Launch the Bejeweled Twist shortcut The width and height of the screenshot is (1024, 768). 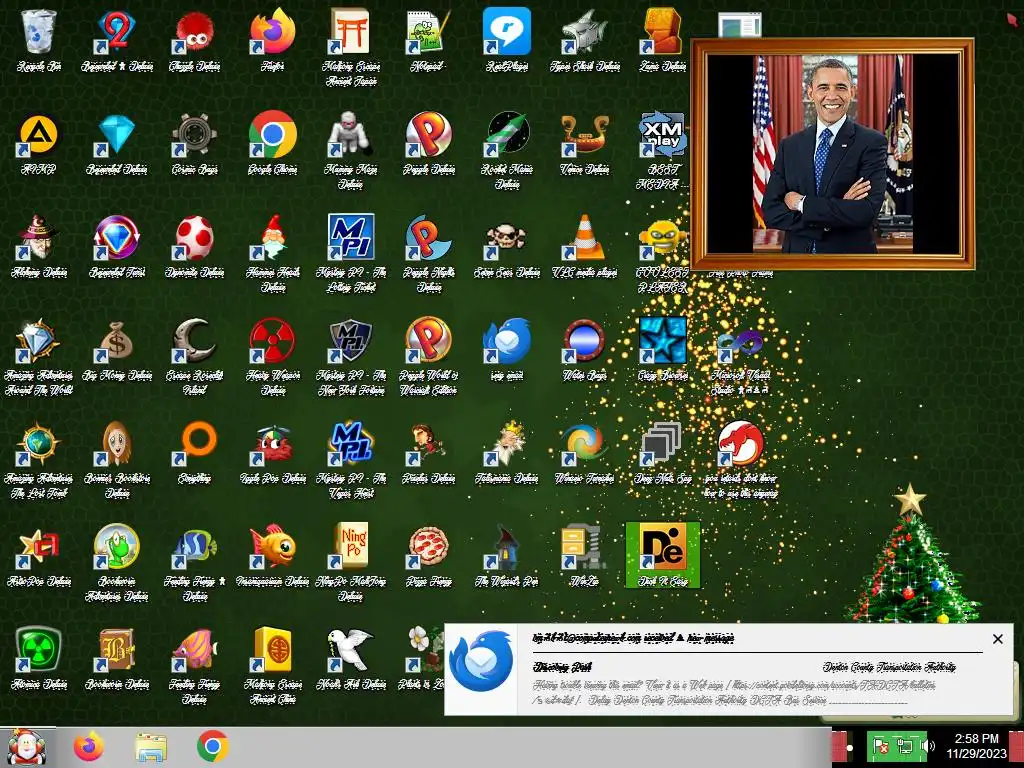pos(116,238)
